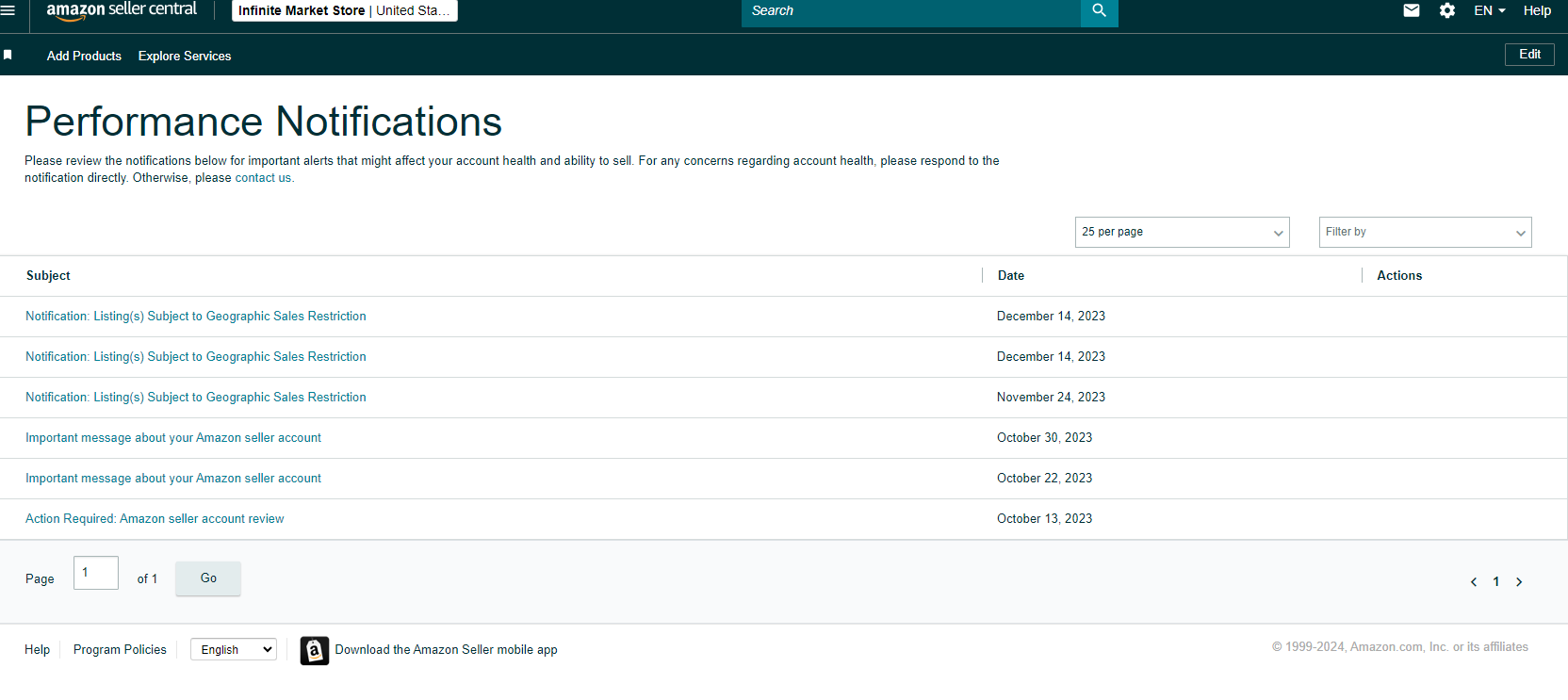Image resolution: width=1568 pixels, height=700 pixels.
Task: Click the bookmark flag icon
Action: coord(8,55)
